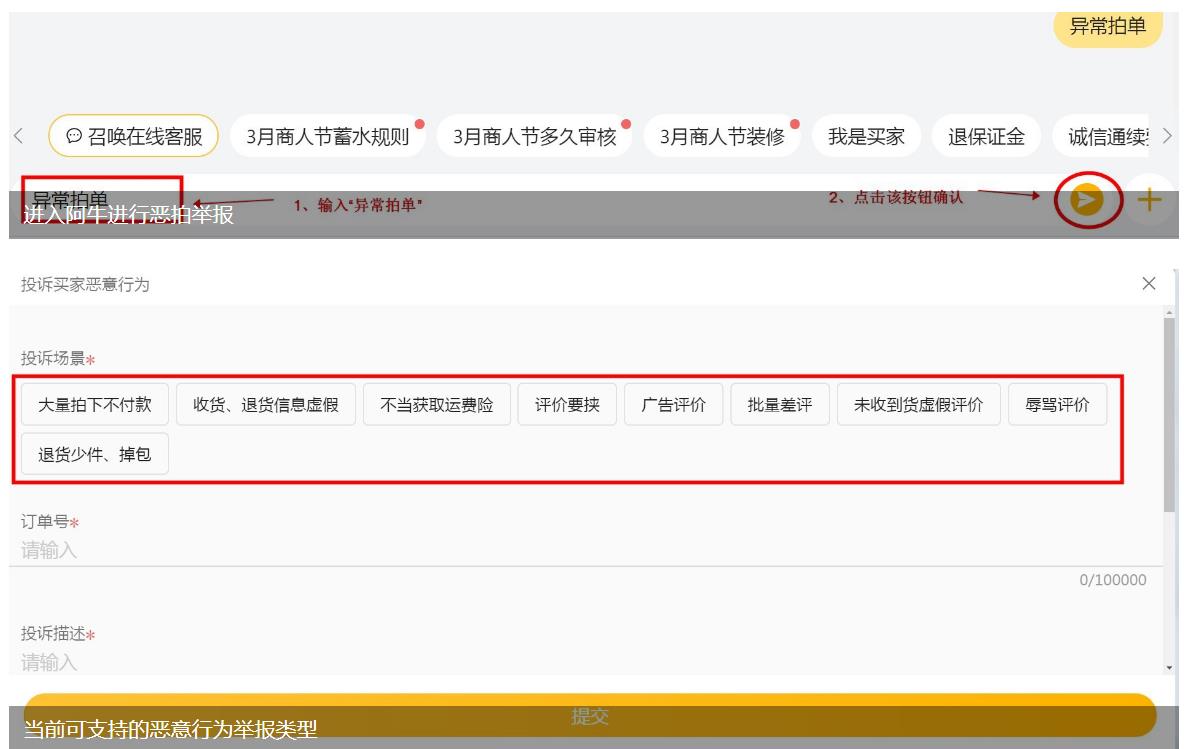
Task: Open the 3月商人节装修 quick reply
Action: click(x=720, y=137)
